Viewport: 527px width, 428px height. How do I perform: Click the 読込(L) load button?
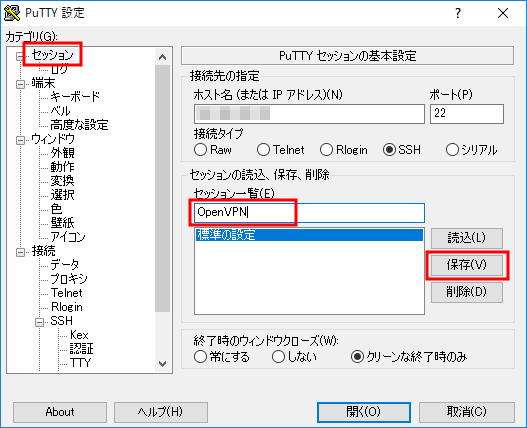click(467, 238)
